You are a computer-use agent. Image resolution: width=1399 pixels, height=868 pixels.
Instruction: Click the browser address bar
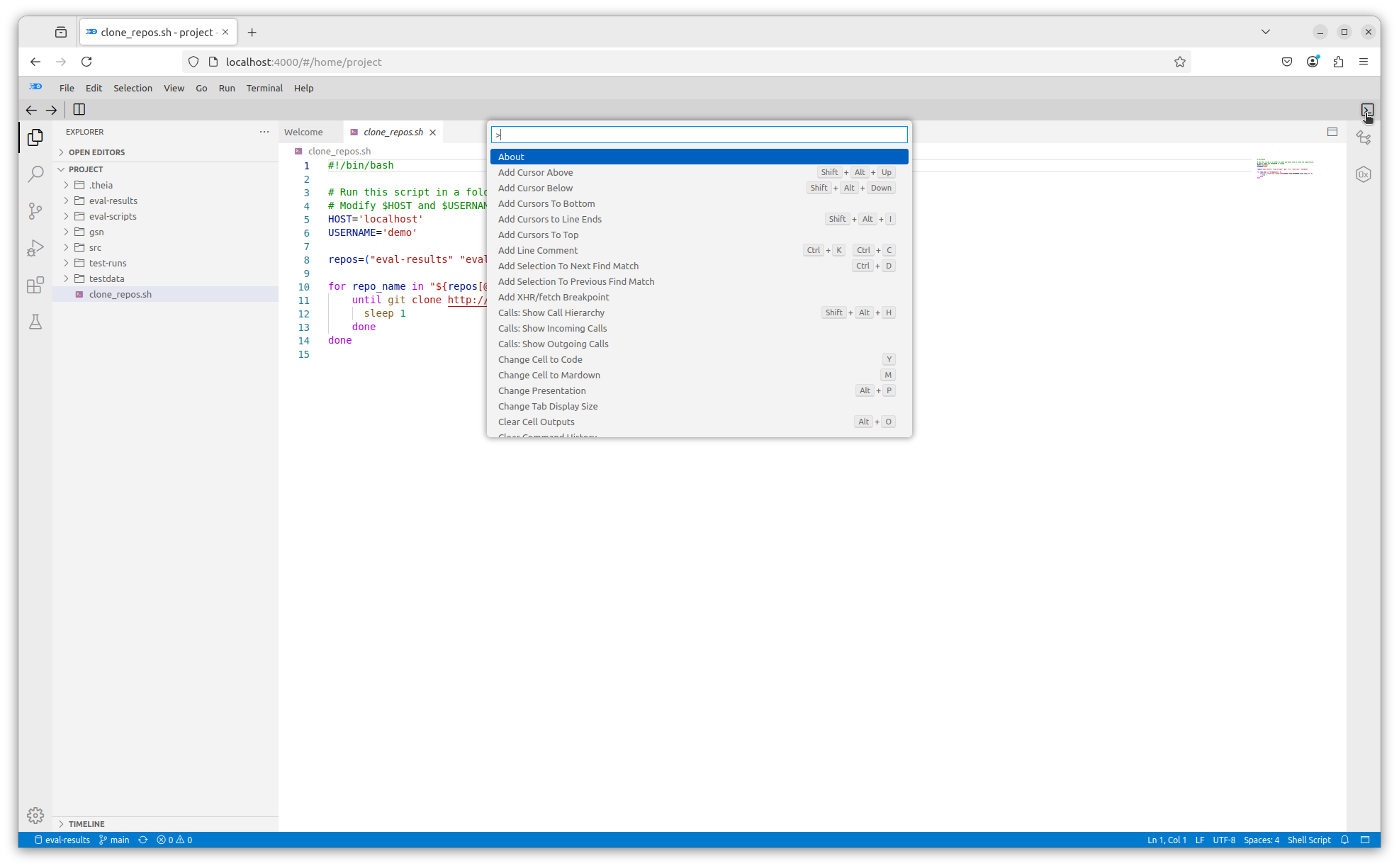(x=686, y=62)
